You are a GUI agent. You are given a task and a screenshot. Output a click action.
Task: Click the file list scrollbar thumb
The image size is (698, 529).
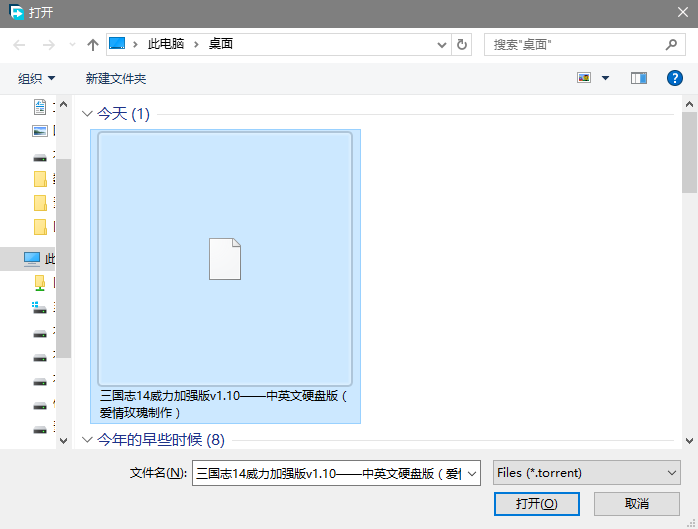click(x=690, y=152)
